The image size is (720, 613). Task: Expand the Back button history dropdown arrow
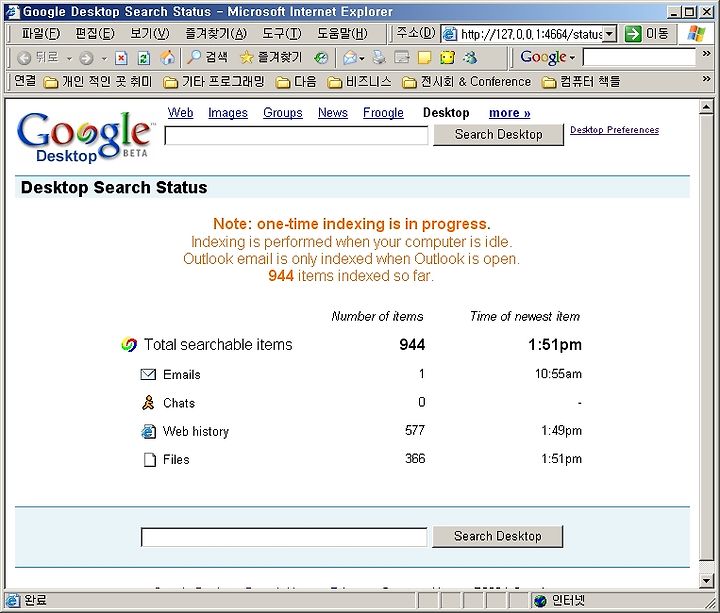coord(69,58)
